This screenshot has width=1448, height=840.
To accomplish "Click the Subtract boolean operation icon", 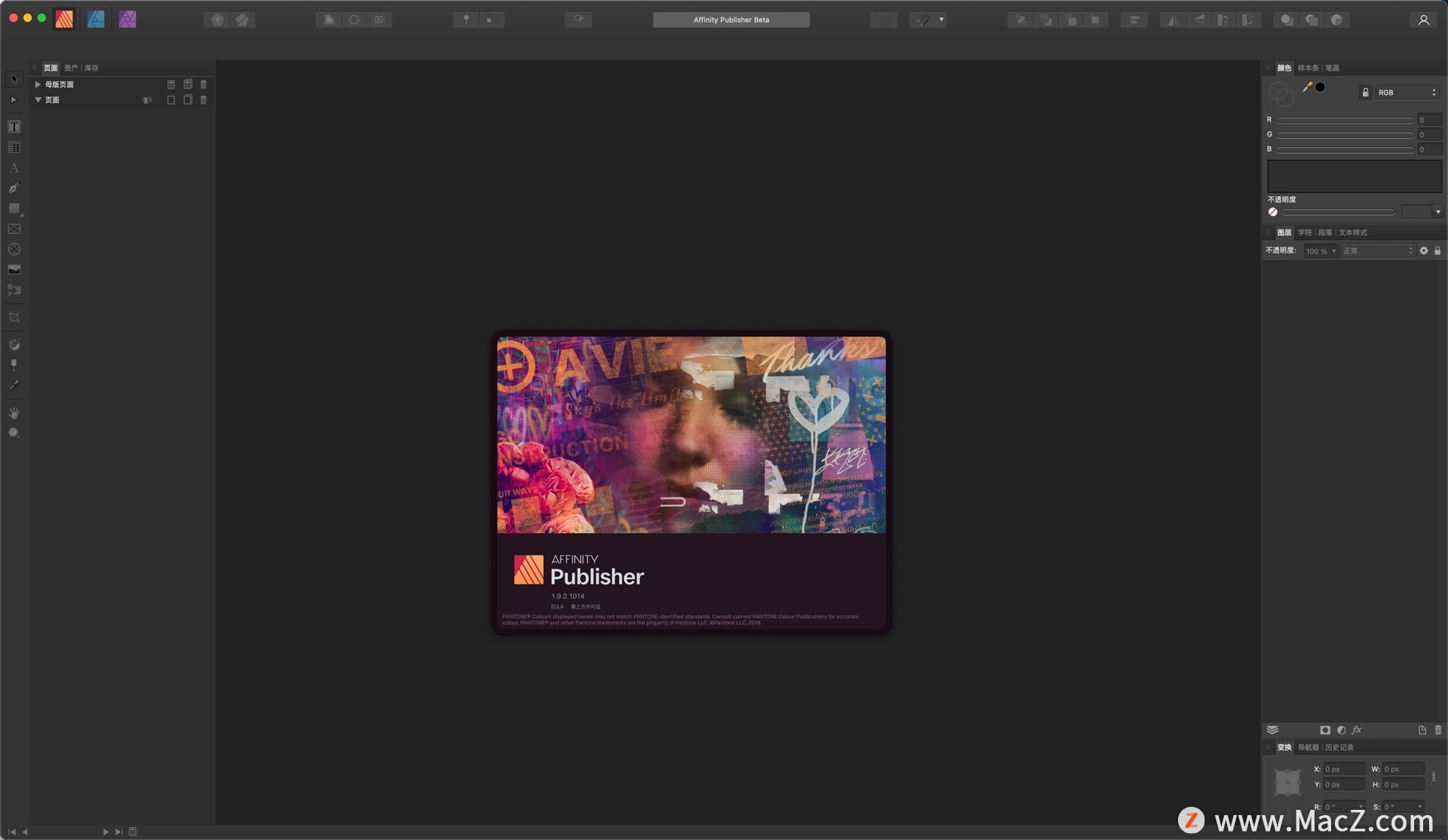I will [x=1311, y=20].
